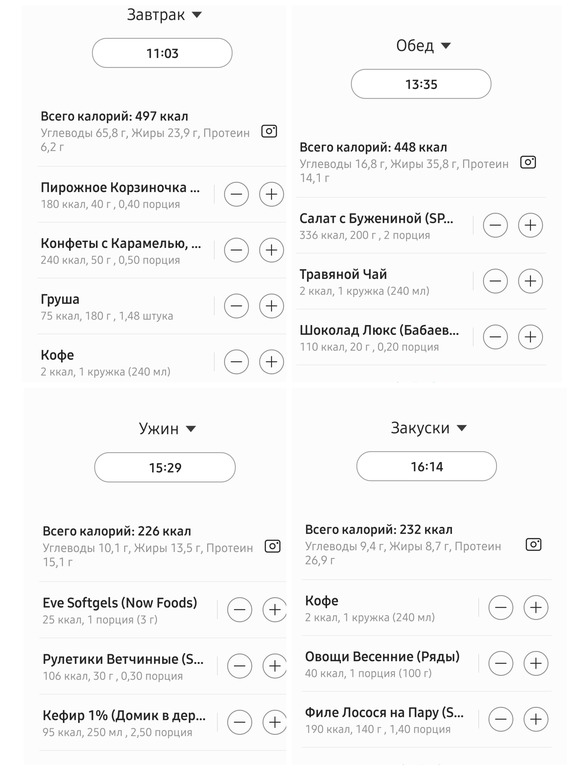Decrease Конфеты с Карамелью portion with minus
Viewport: 578px width, 770px height.
coord(236,250)
